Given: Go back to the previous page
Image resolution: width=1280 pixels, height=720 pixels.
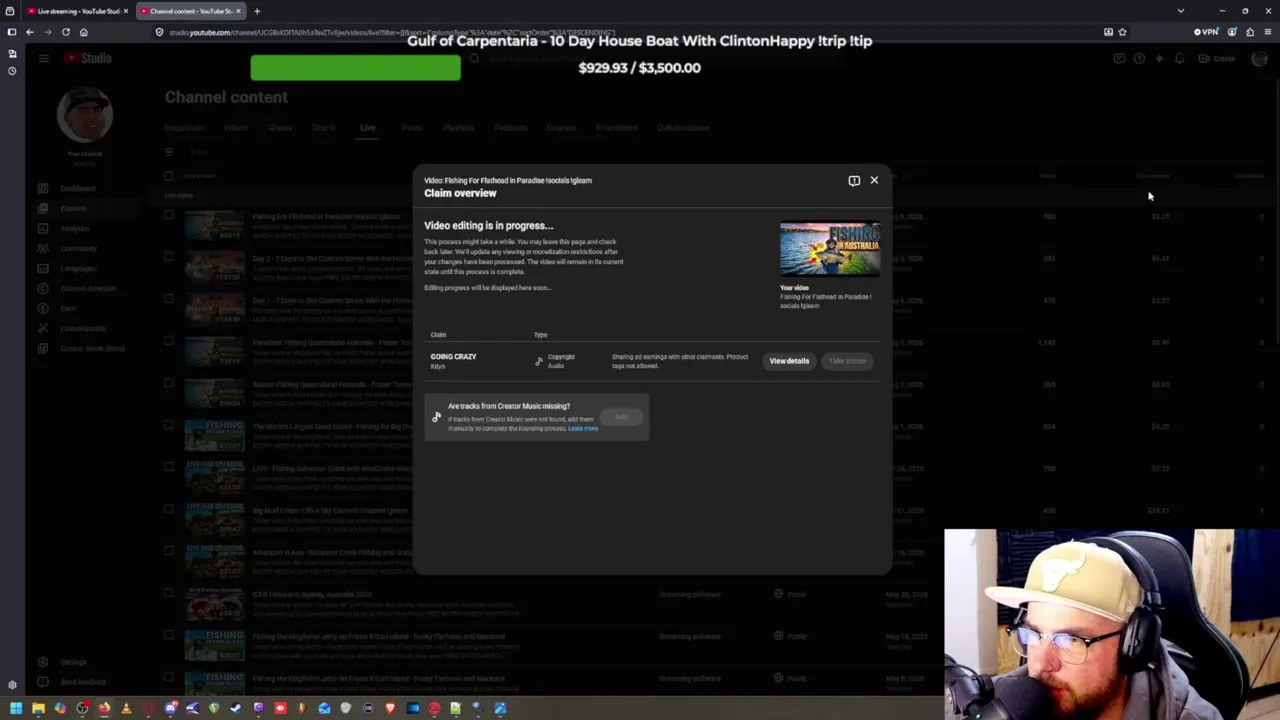Looking at the screenshot, I should [x=30, y=32].
